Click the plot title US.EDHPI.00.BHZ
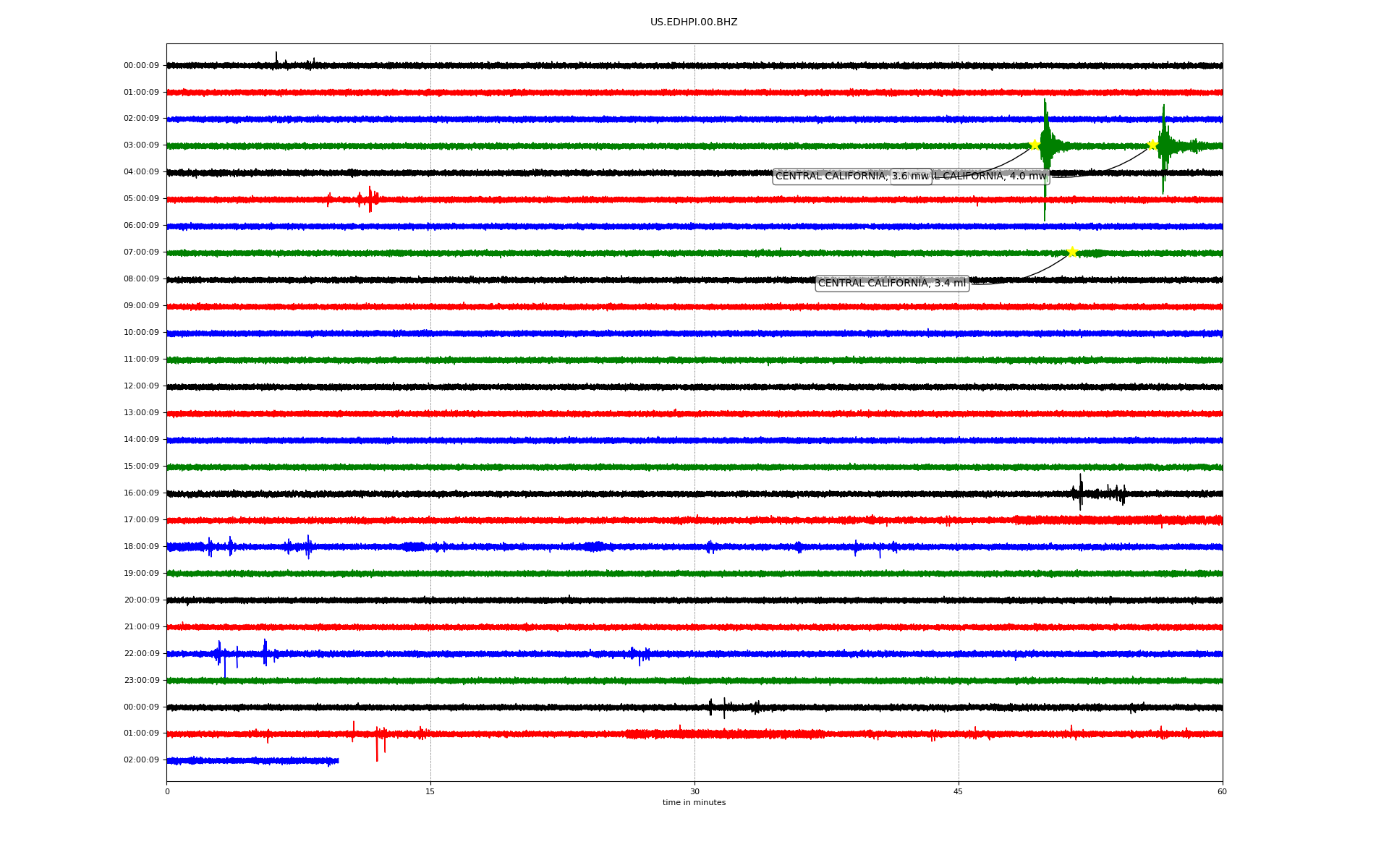The height and width of the screenshot is (868, 1389). (694, 22)
